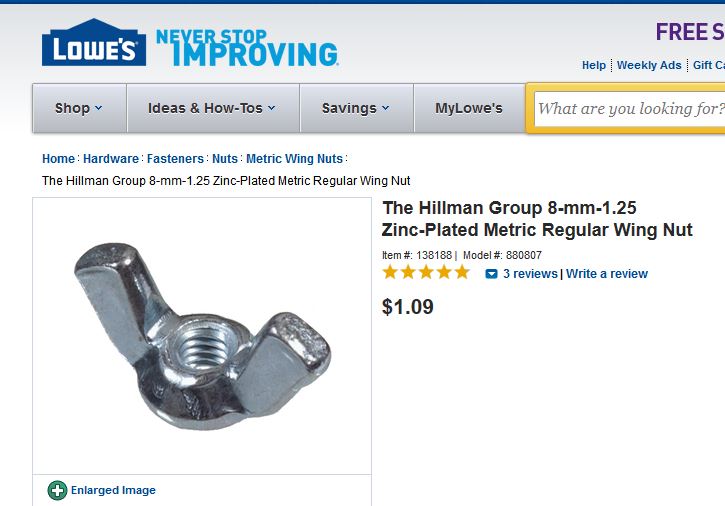Open the Enlarged Image link
The height and width of the screenshot is (506, 725).
click(x=113, y=490)
